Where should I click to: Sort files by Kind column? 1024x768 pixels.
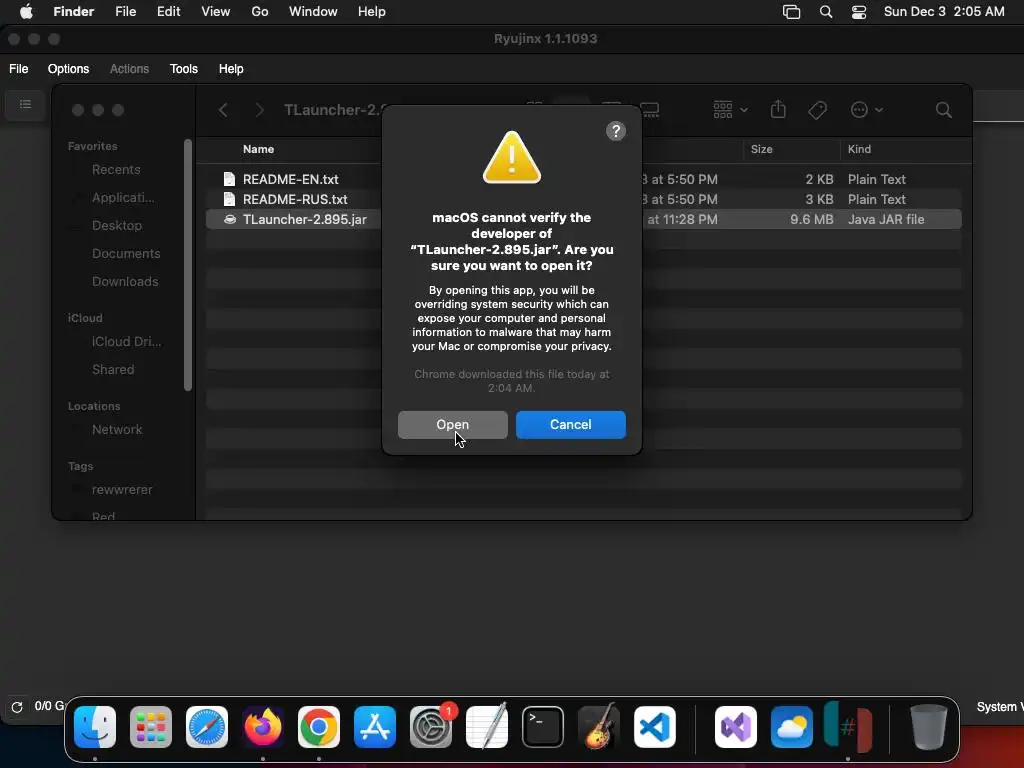[859, 149]
